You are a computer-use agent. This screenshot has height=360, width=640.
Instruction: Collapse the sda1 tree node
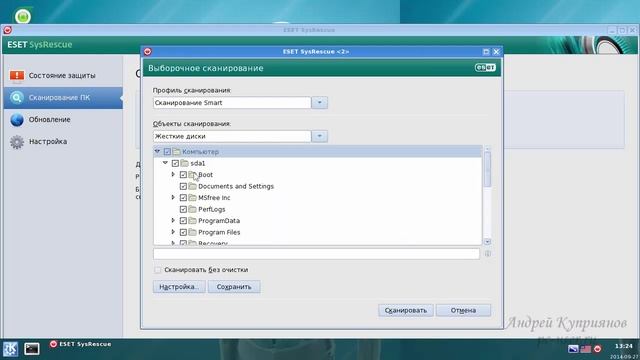tap(165, 163)
